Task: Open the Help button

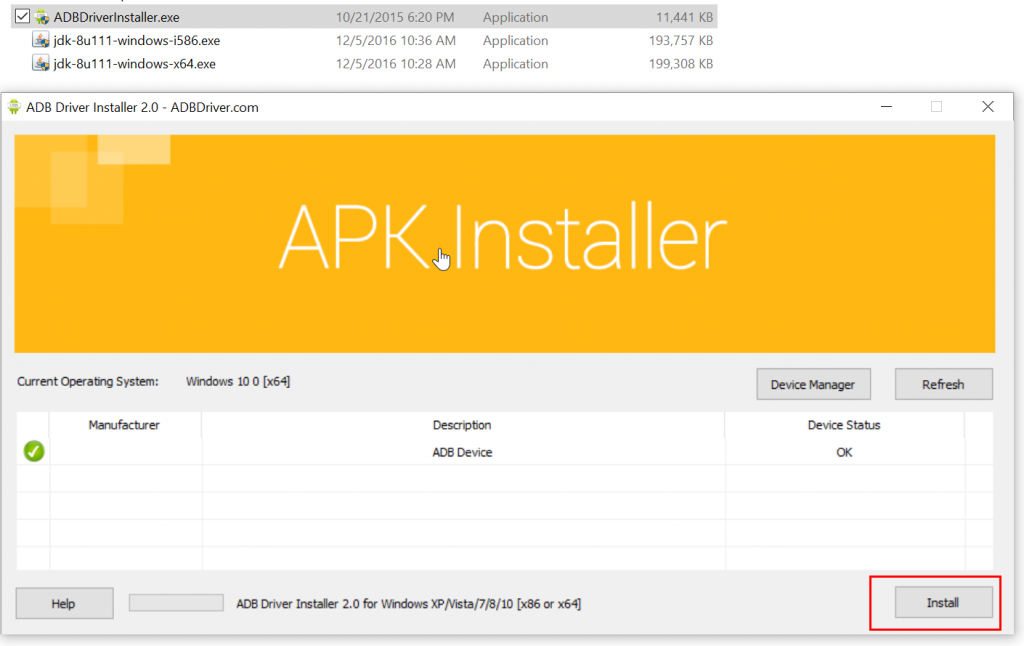Action: click(64, 604)
